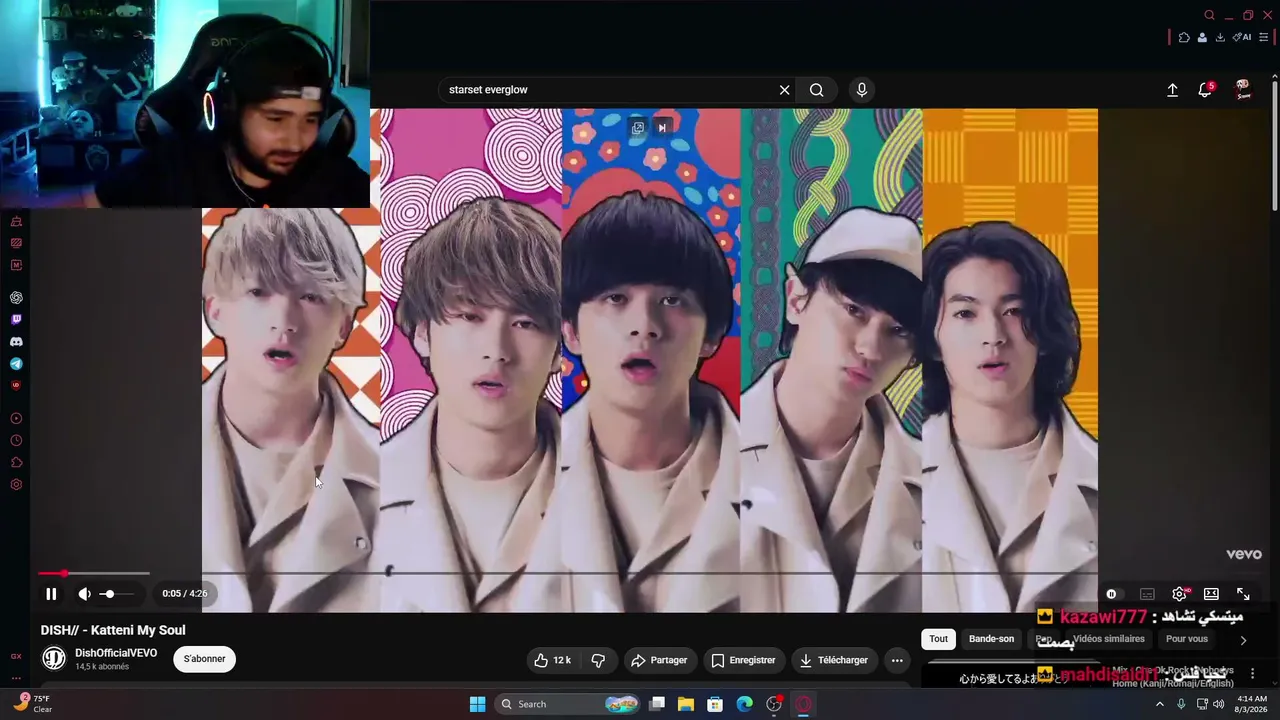Expand the system tray hidden icons
This screenshot has height=720, width=1280.
1160,704
